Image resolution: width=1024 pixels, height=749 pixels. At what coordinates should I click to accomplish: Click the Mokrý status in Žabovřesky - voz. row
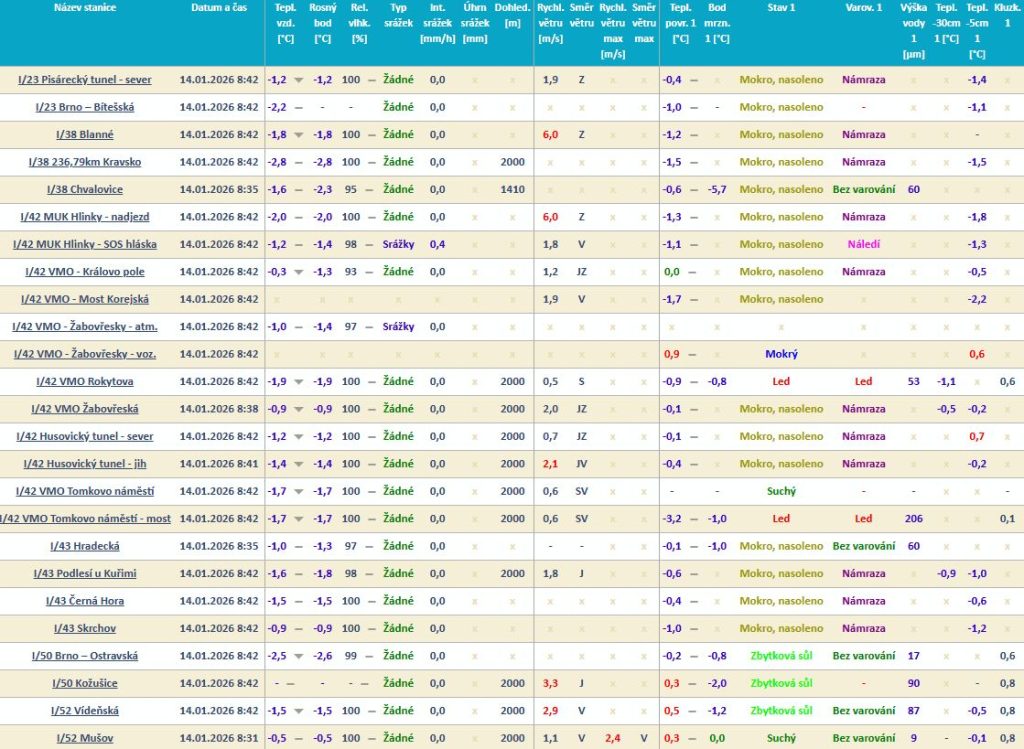point(781,354)
